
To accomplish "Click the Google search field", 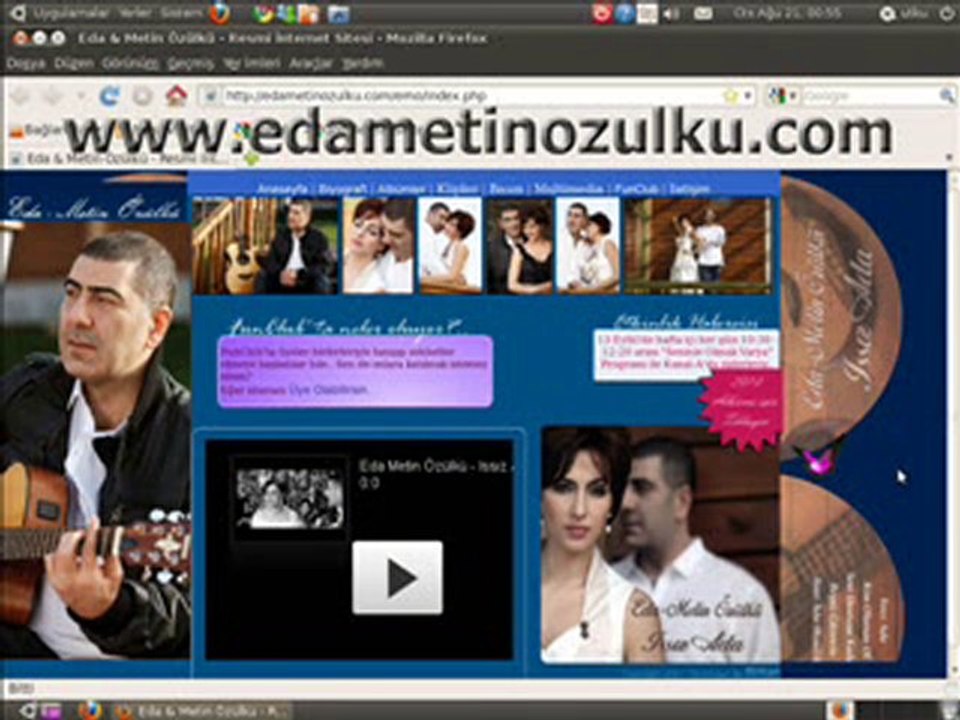I will 869,96.
